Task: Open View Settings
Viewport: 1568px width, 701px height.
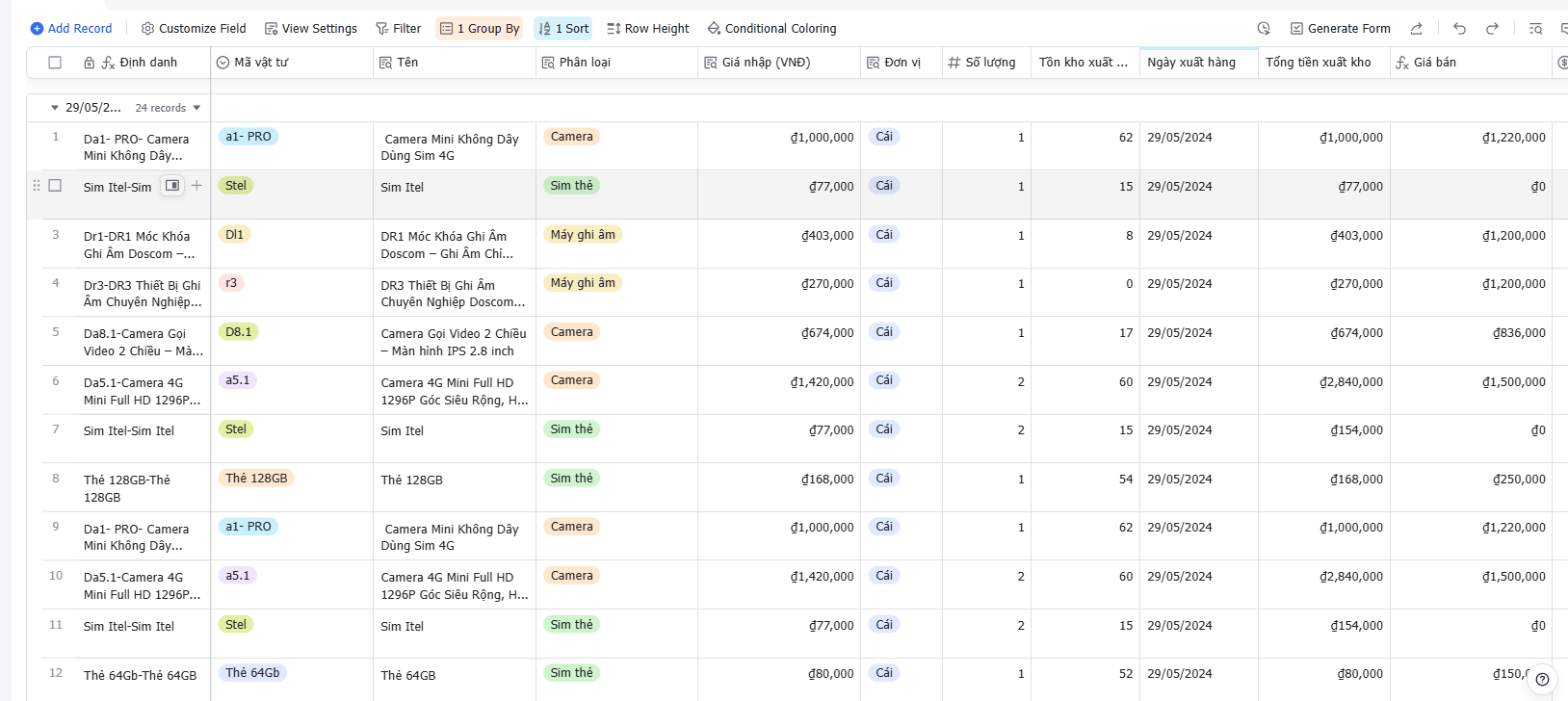Action: coord(311,29)
